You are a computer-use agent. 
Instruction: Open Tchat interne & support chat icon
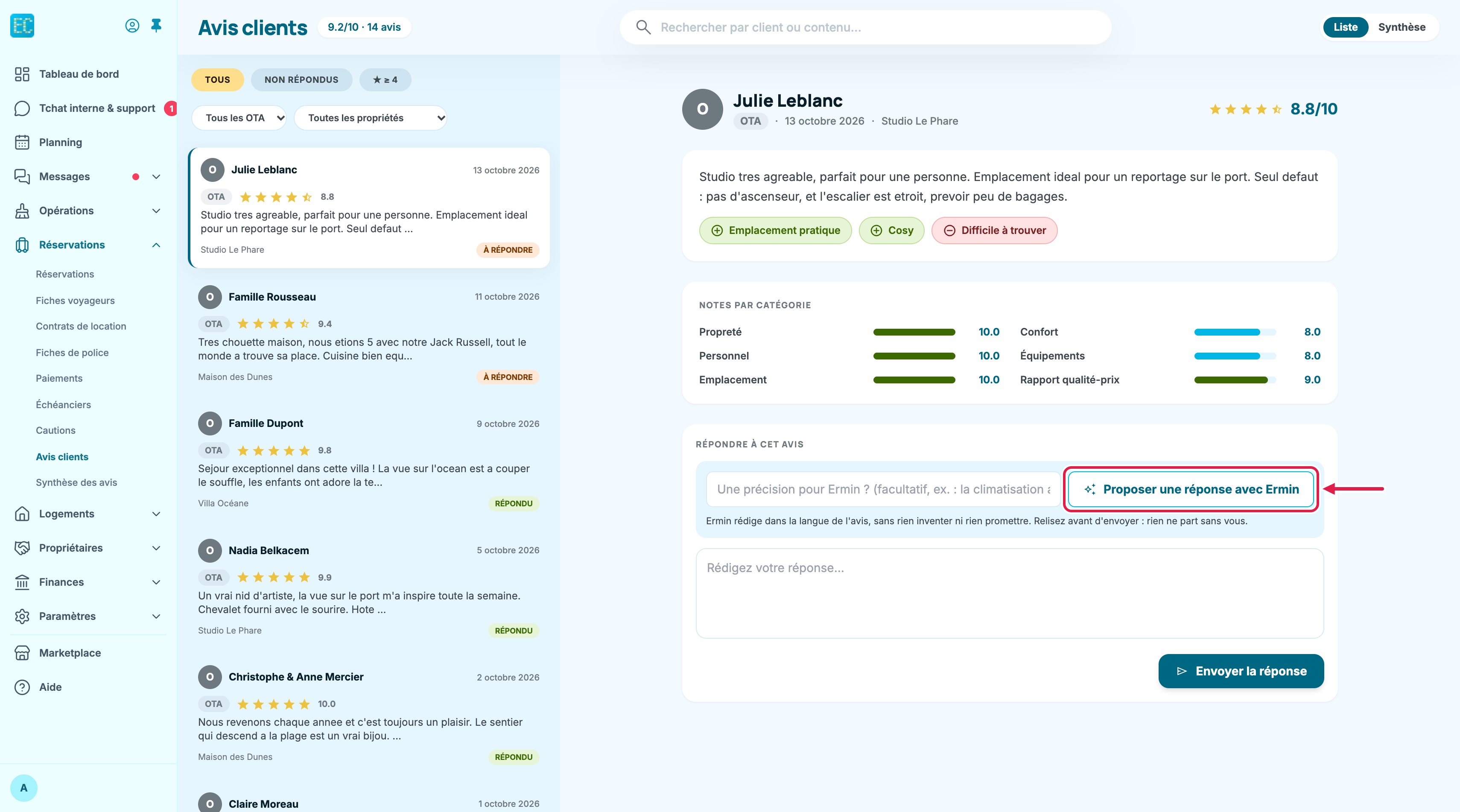coord(22,108)
